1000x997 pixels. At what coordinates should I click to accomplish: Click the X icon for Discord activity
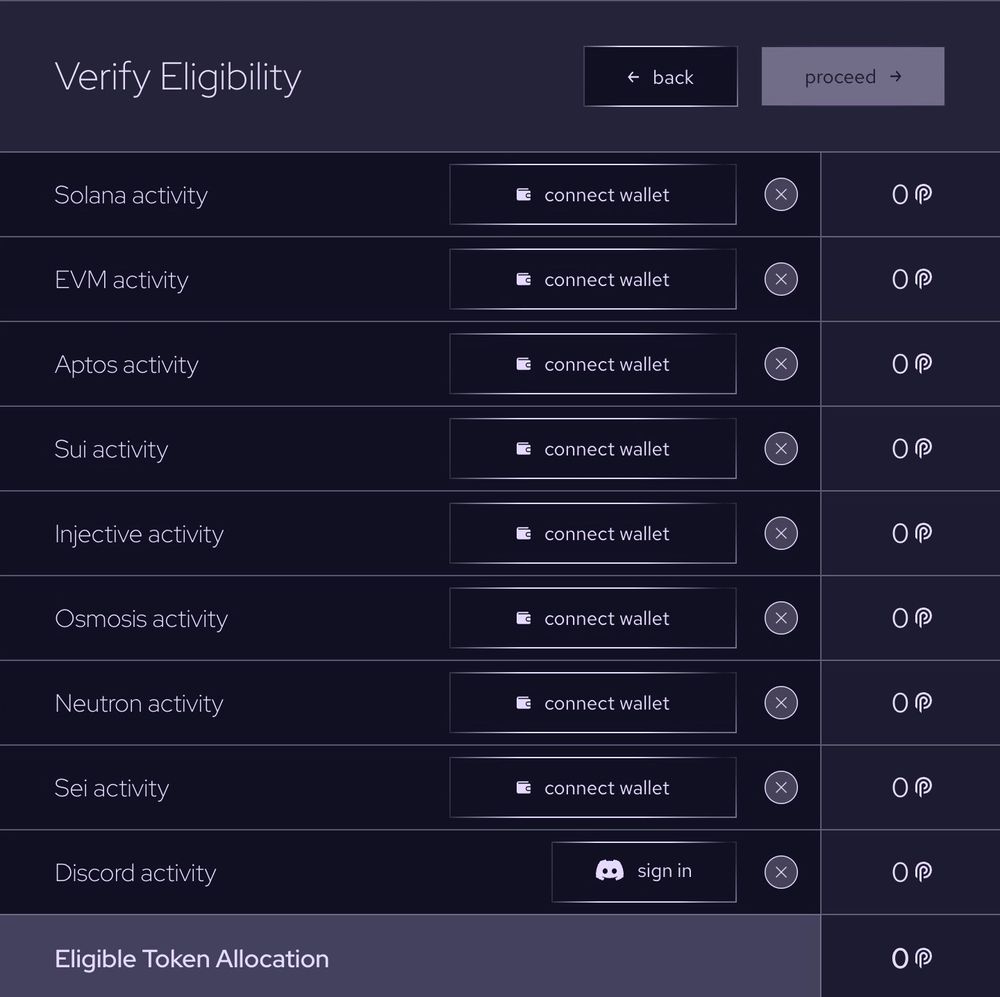point(781,873)
